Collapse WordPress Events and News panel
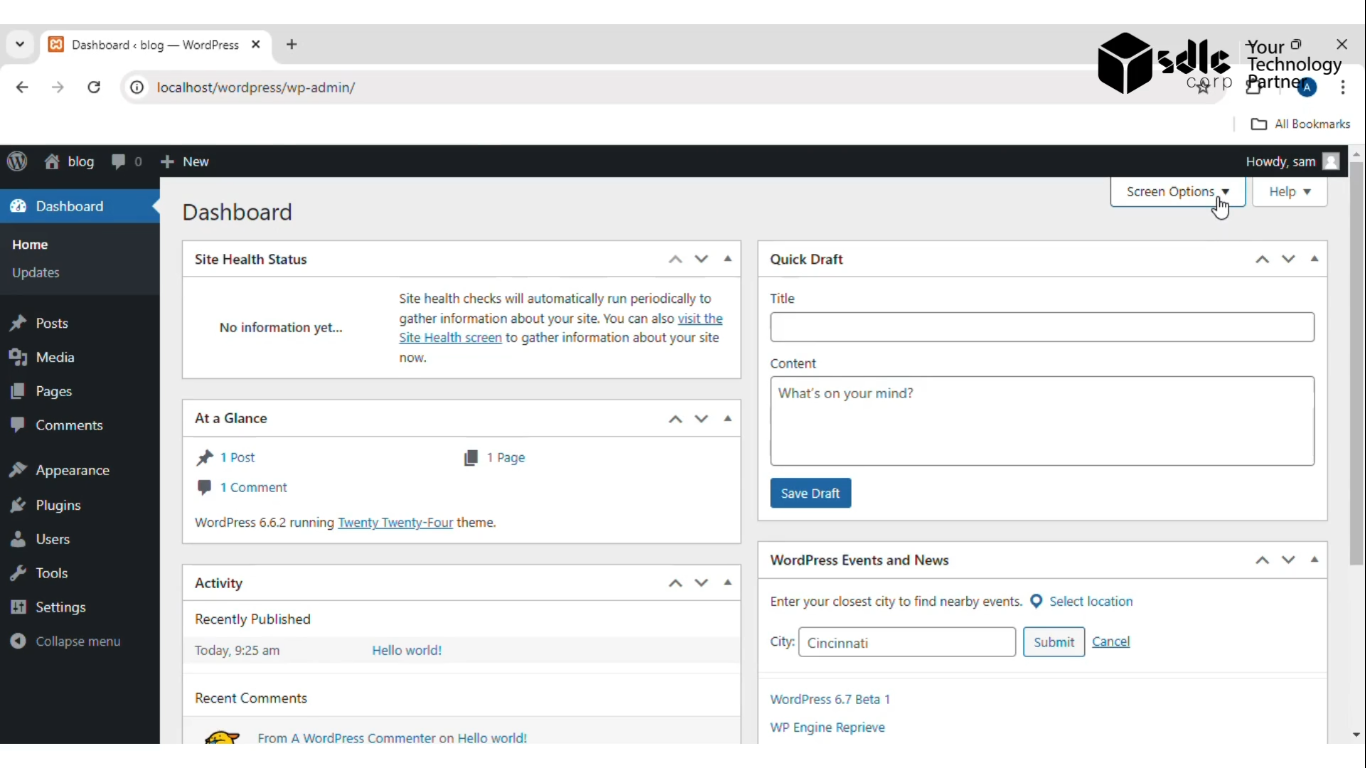Image resolution: width=1366 pixels, height=768 pixels. 1314,560
